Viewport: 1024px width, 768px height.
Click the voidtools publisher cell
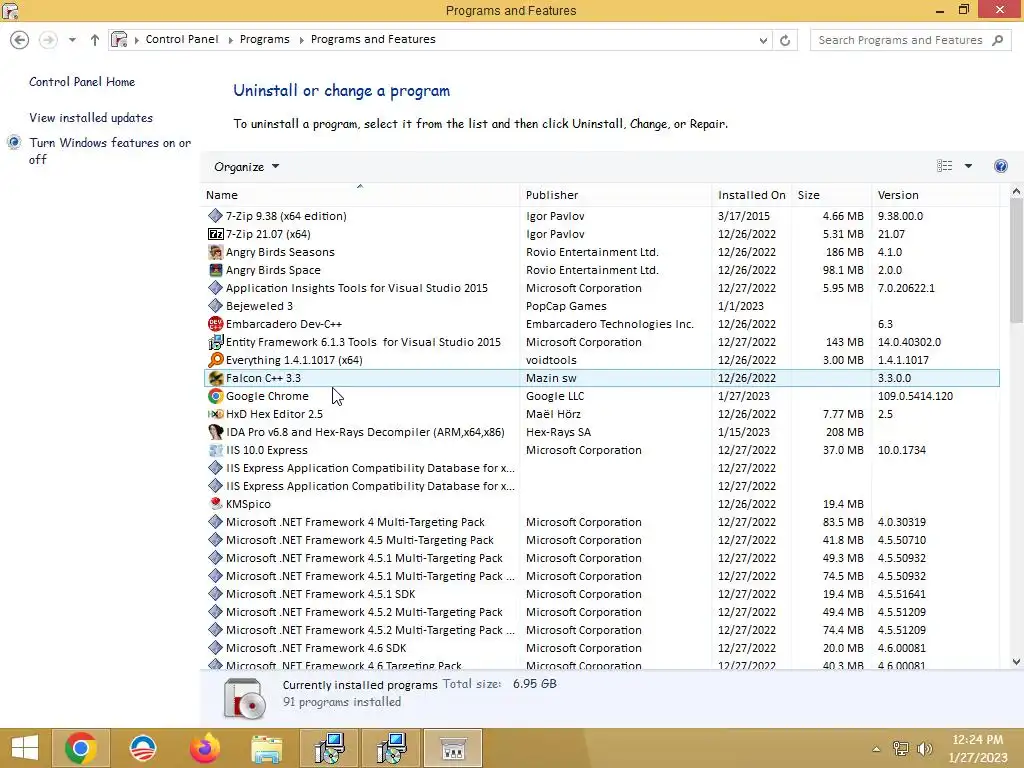pyautogui.click(x=551, y=360)
